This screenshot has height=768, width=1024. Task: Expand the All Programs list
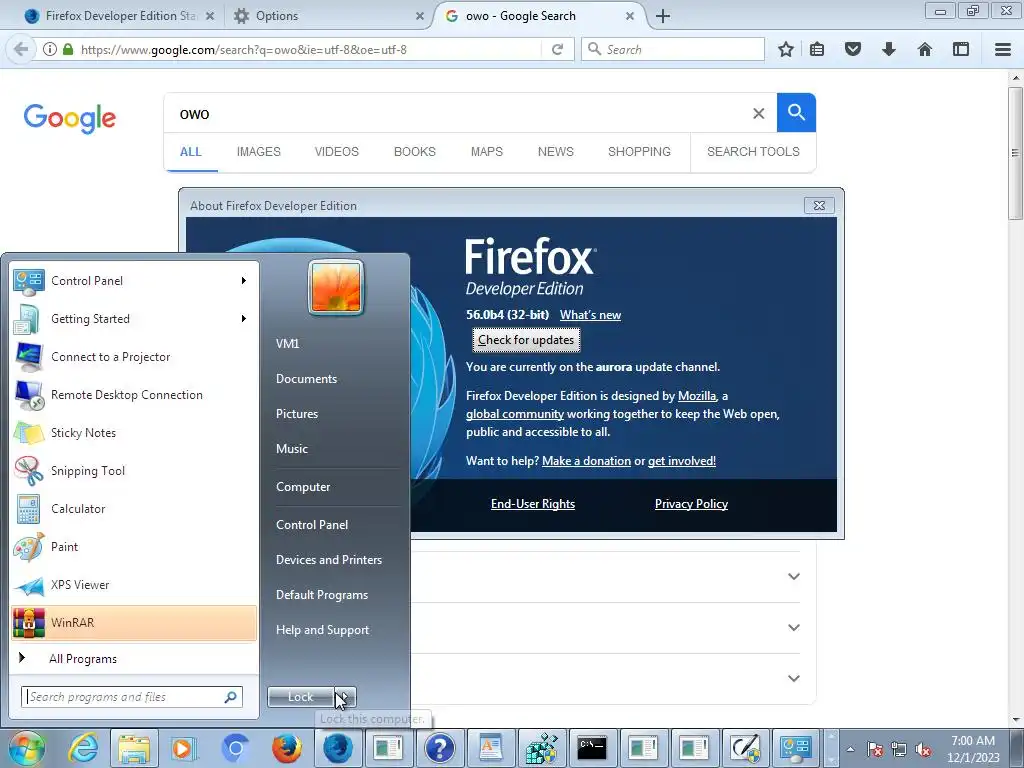point(134,658)
